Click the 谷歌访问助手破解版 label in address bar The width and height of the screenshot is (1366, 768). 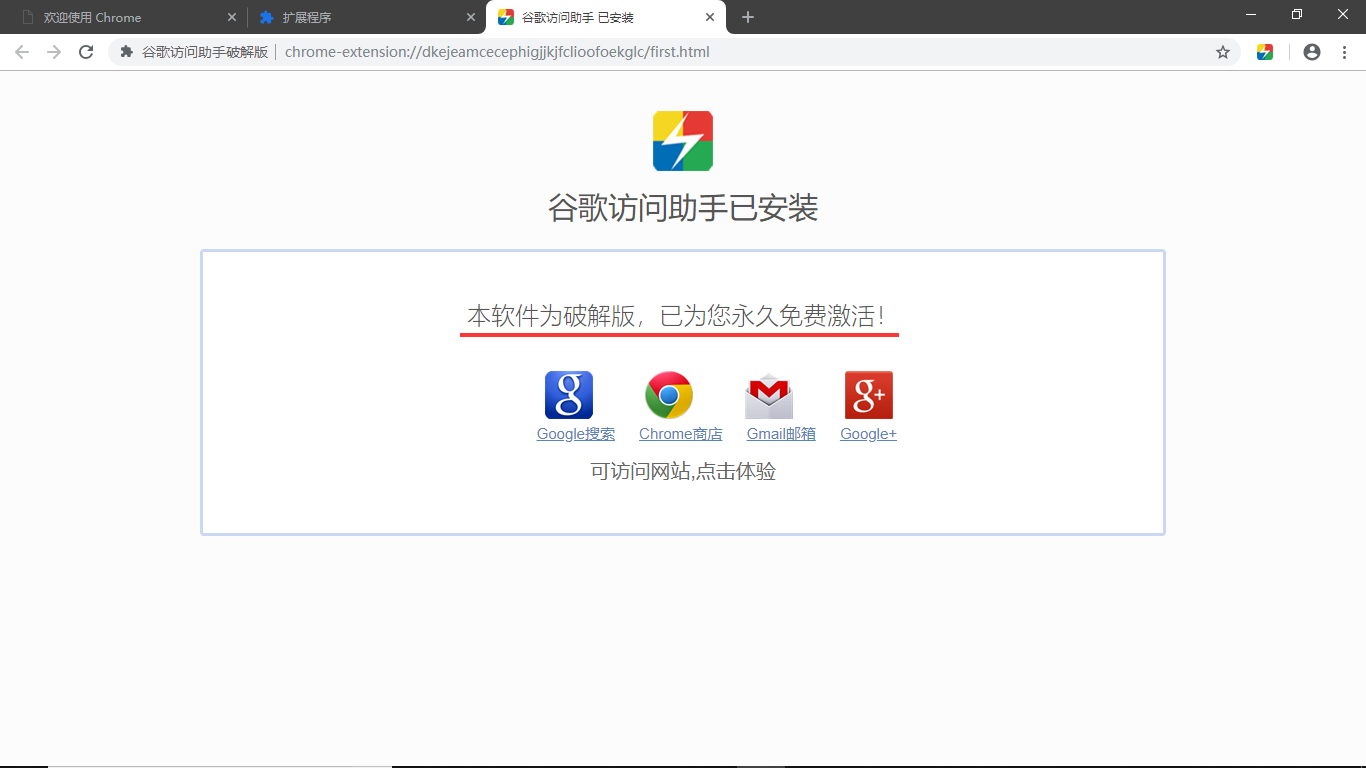coord(205,52)
